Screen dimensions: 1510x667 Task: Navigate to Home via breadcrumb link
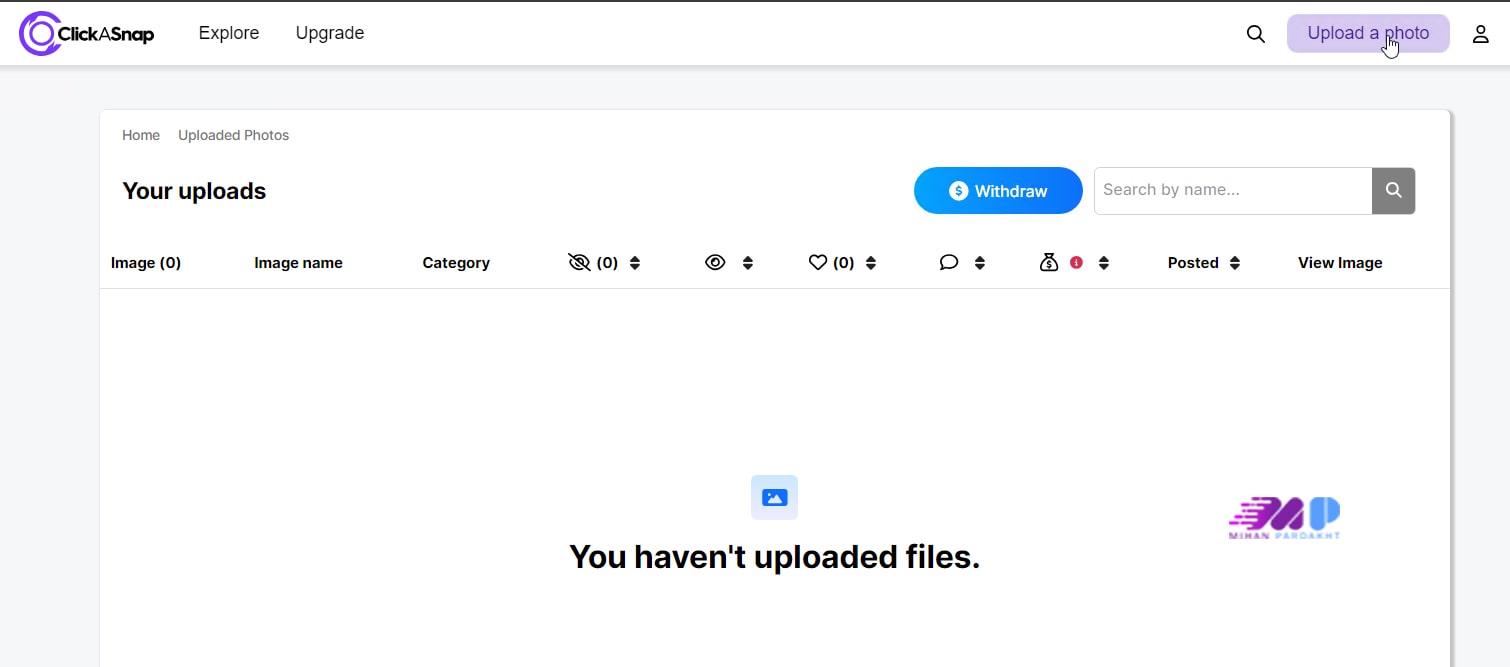click(141, 135)
